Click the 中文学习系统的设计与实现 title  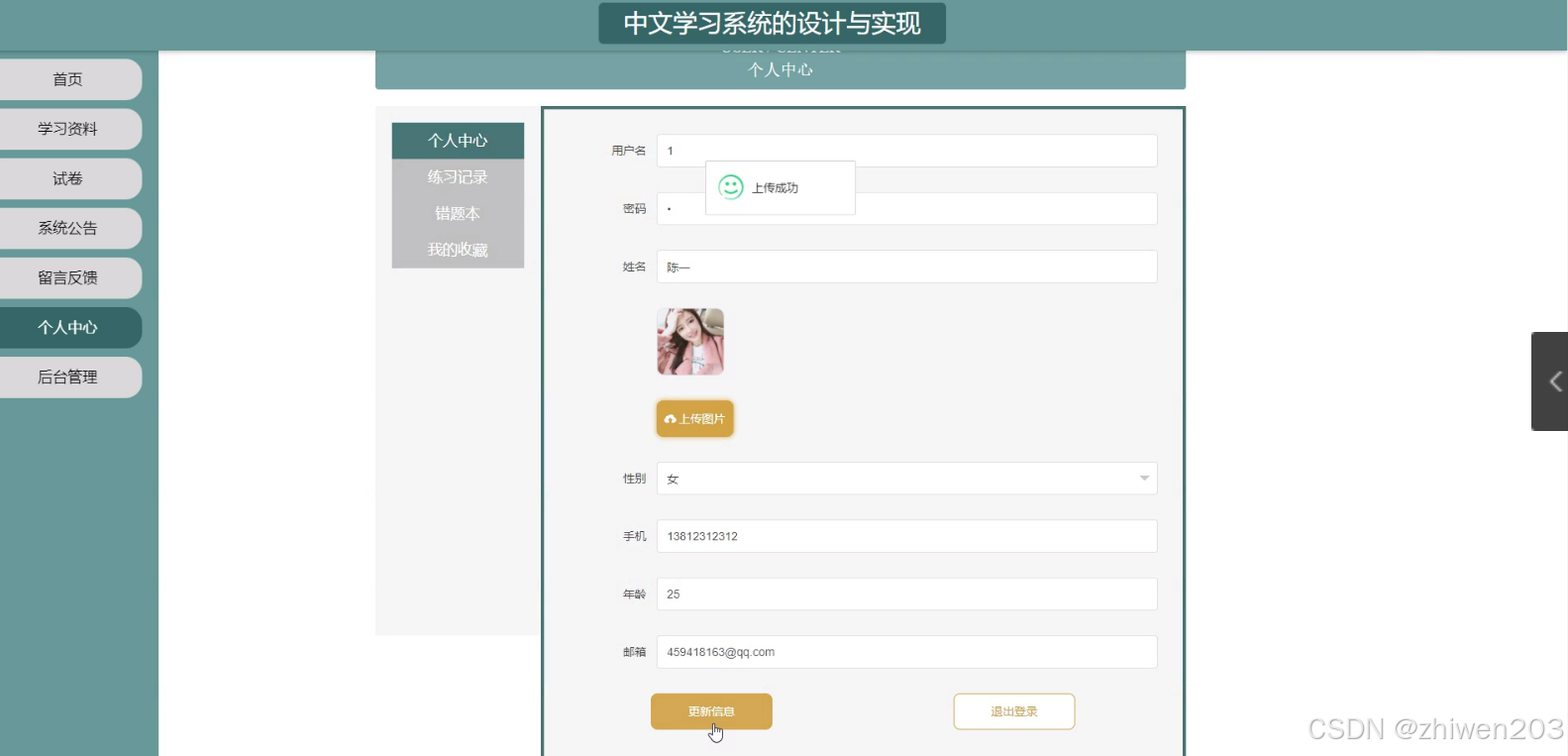pyautogui.click(x=772, y=23)
